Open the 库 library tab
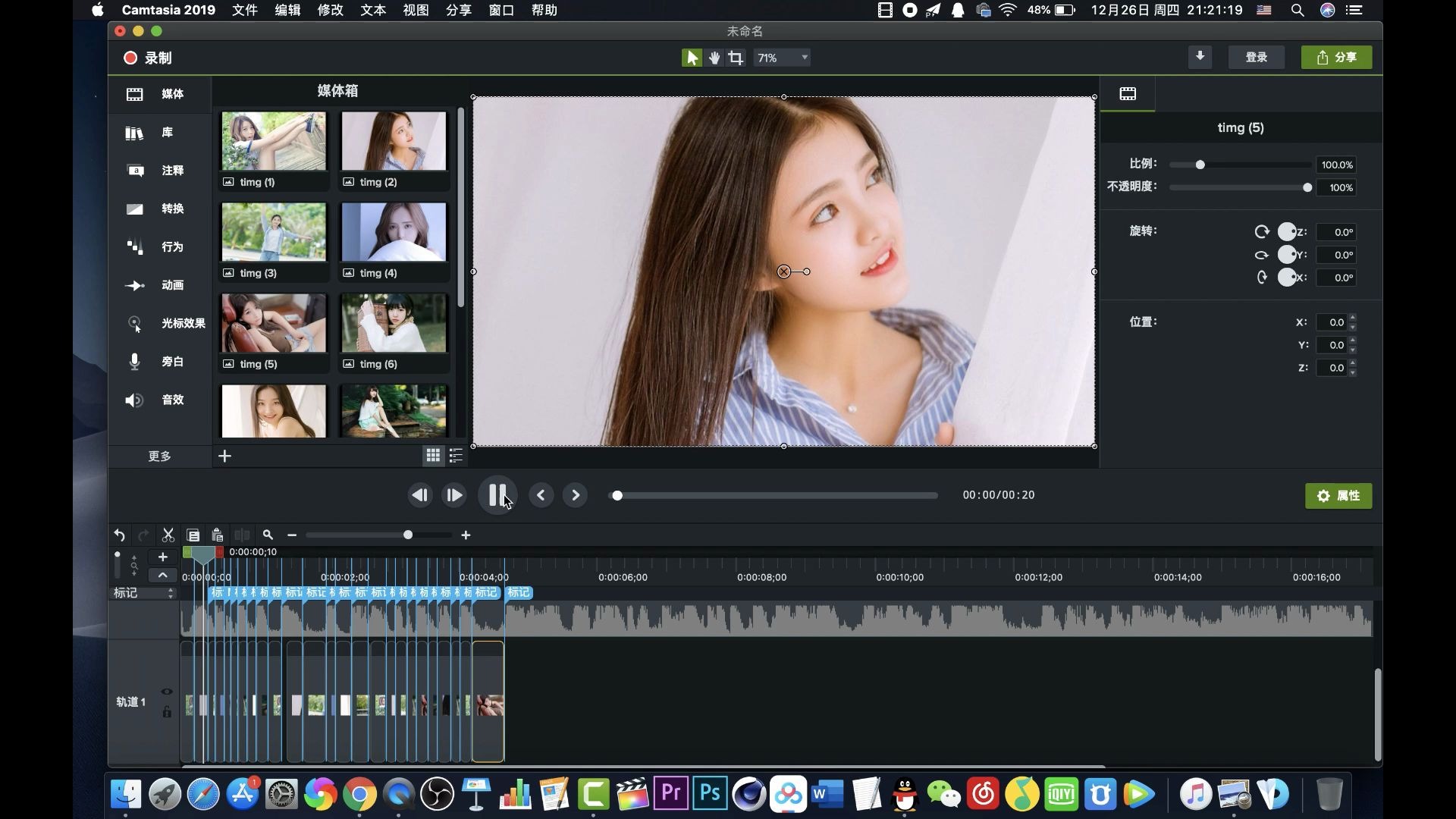This screenshot has height=819, width=1456. coord(159,133)
